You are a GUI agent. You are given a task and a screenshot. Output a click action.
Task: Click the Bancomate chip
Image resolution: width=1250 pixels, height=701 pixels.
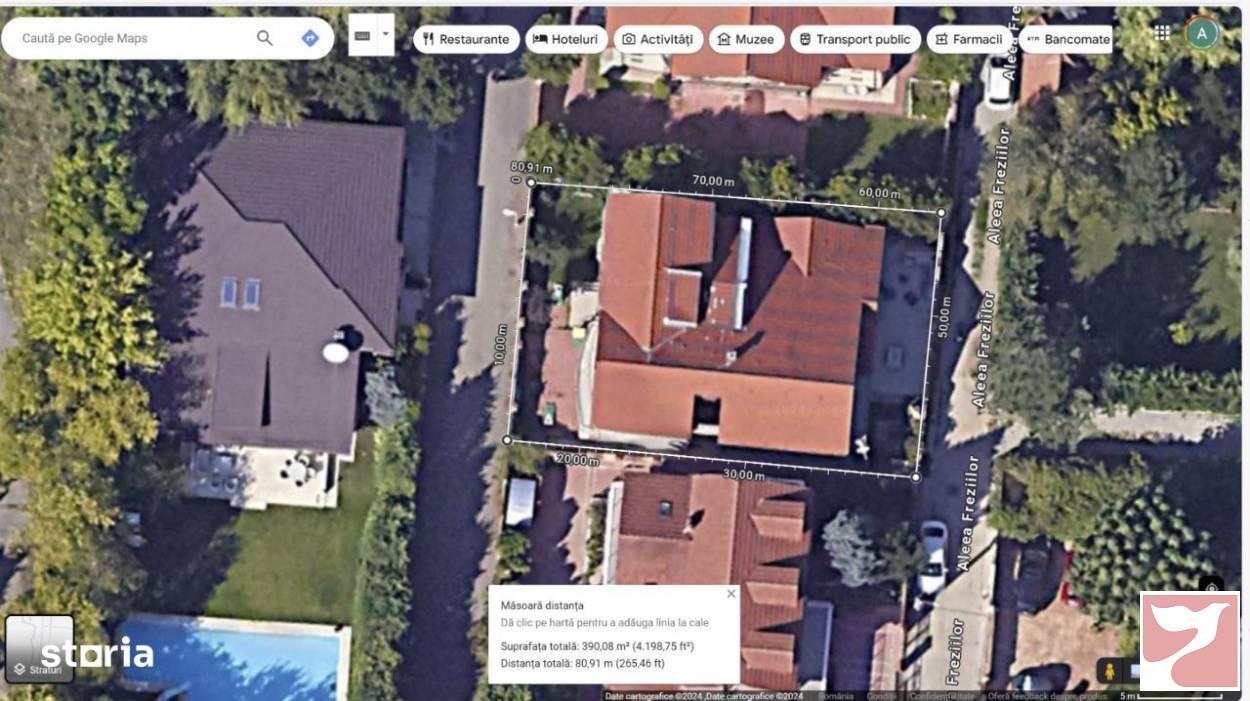tap(1066, 39)
